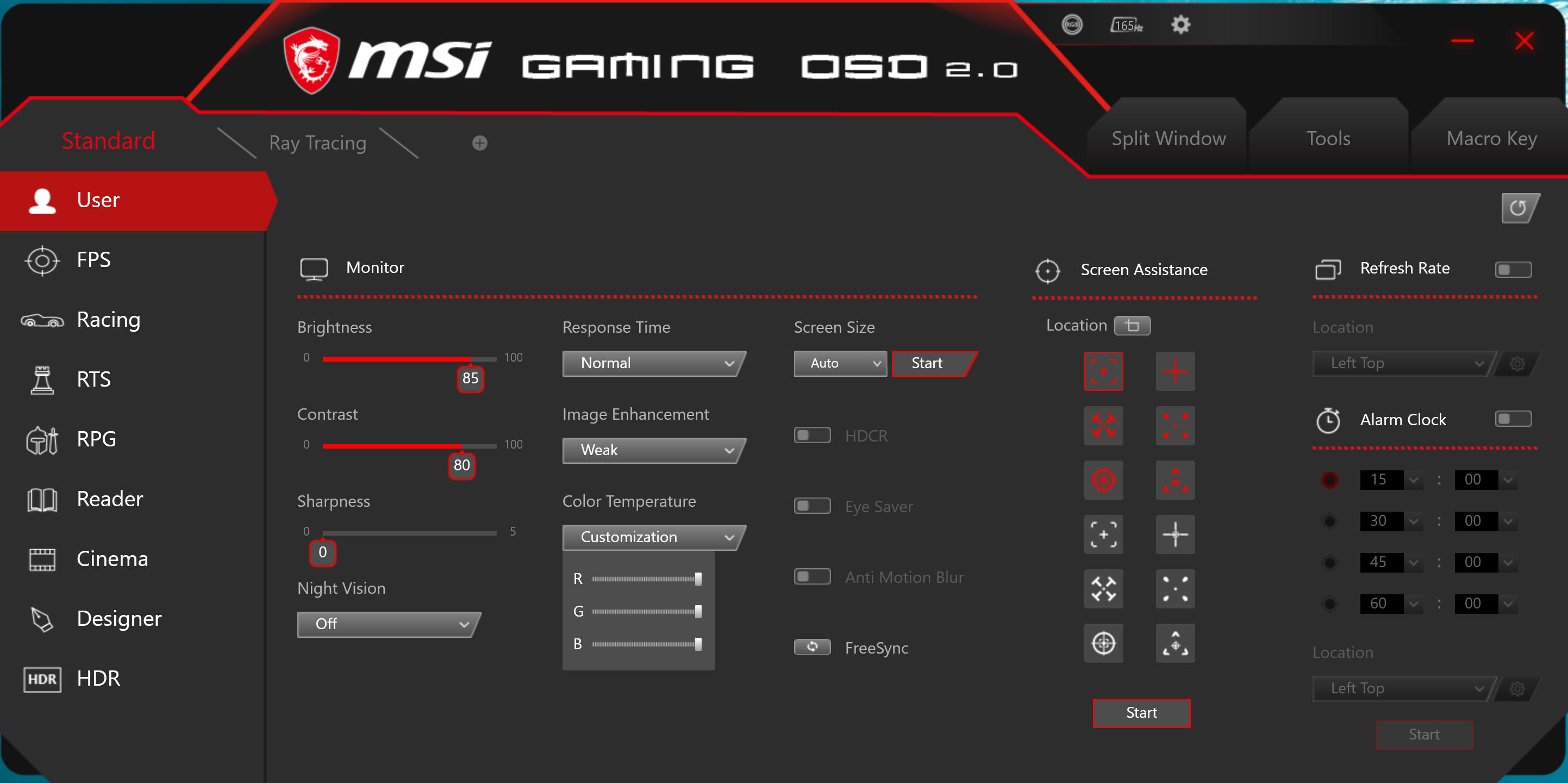The image size is (1568, 783).
Task: Click Start under Screen Assistance crosshairs
Action: [1141, 713]
